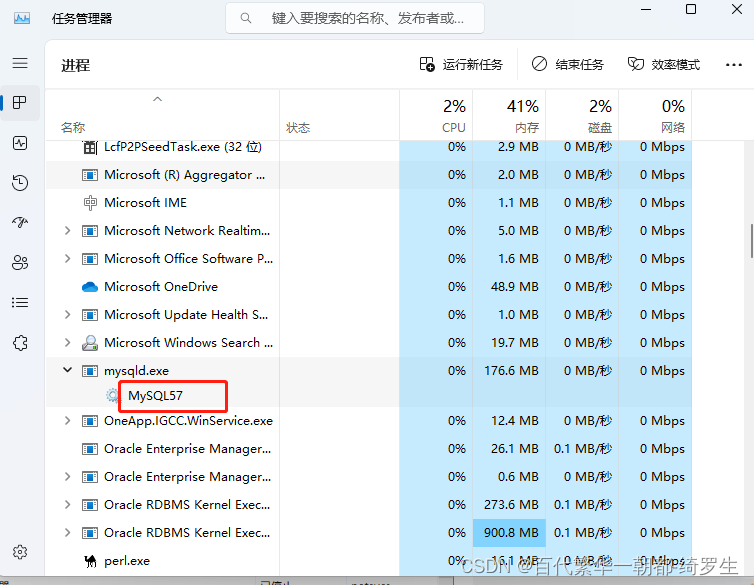The image size is (754, 585).
Task: Toggle 效率模式 (Efficiency mode)
Action: tap(664, 64)
